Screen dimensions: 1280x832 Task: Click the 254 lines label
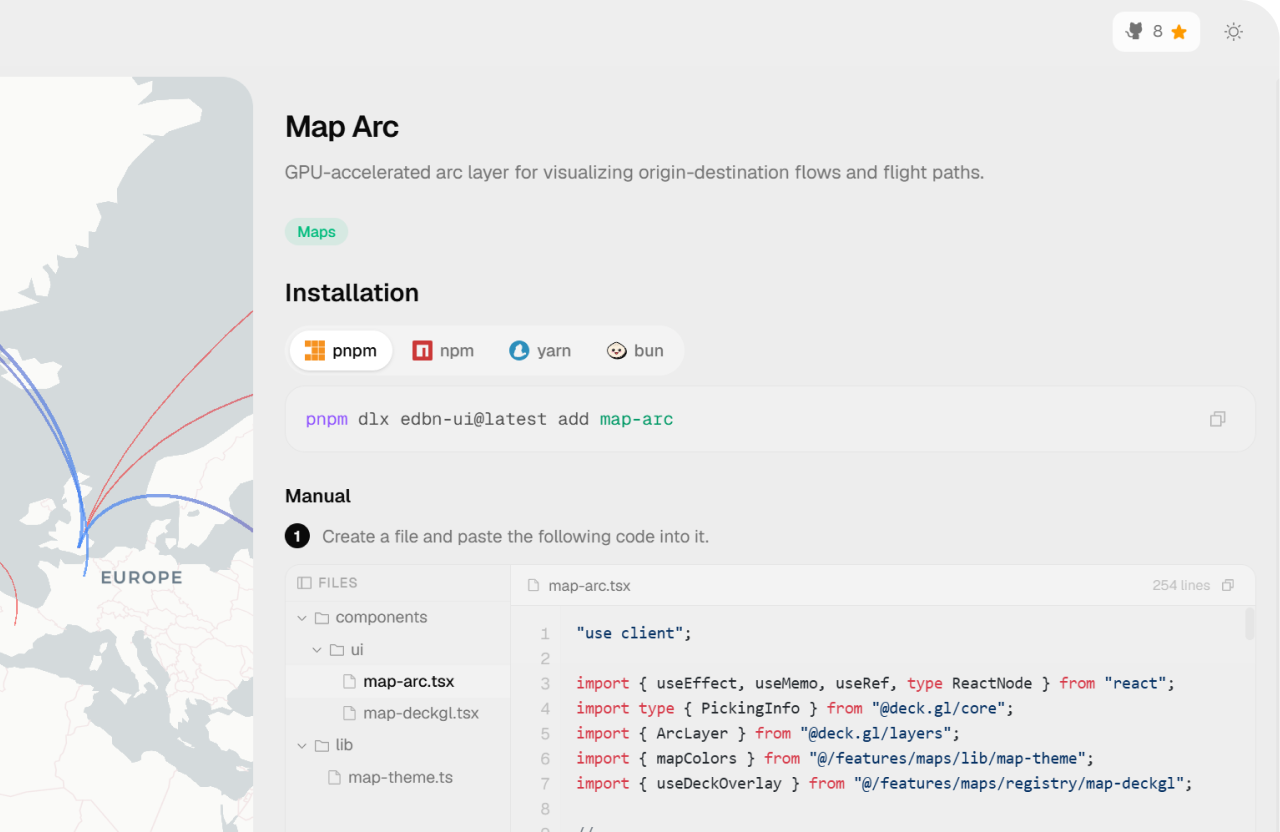pyautogui.click(x=1181, y=585)
